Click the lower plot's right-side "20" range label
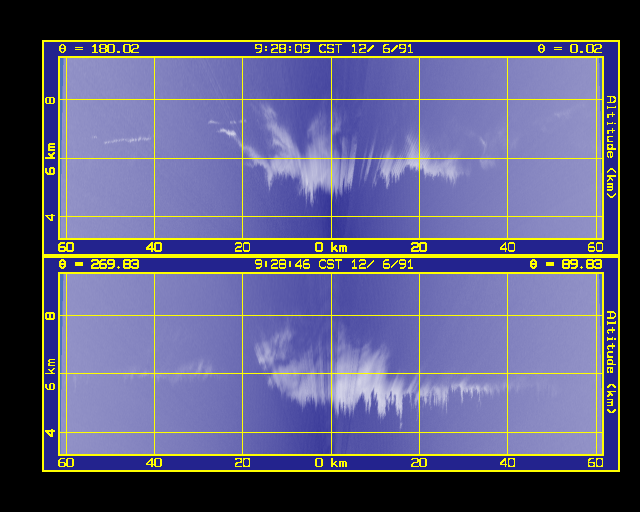 pos(419,463)
